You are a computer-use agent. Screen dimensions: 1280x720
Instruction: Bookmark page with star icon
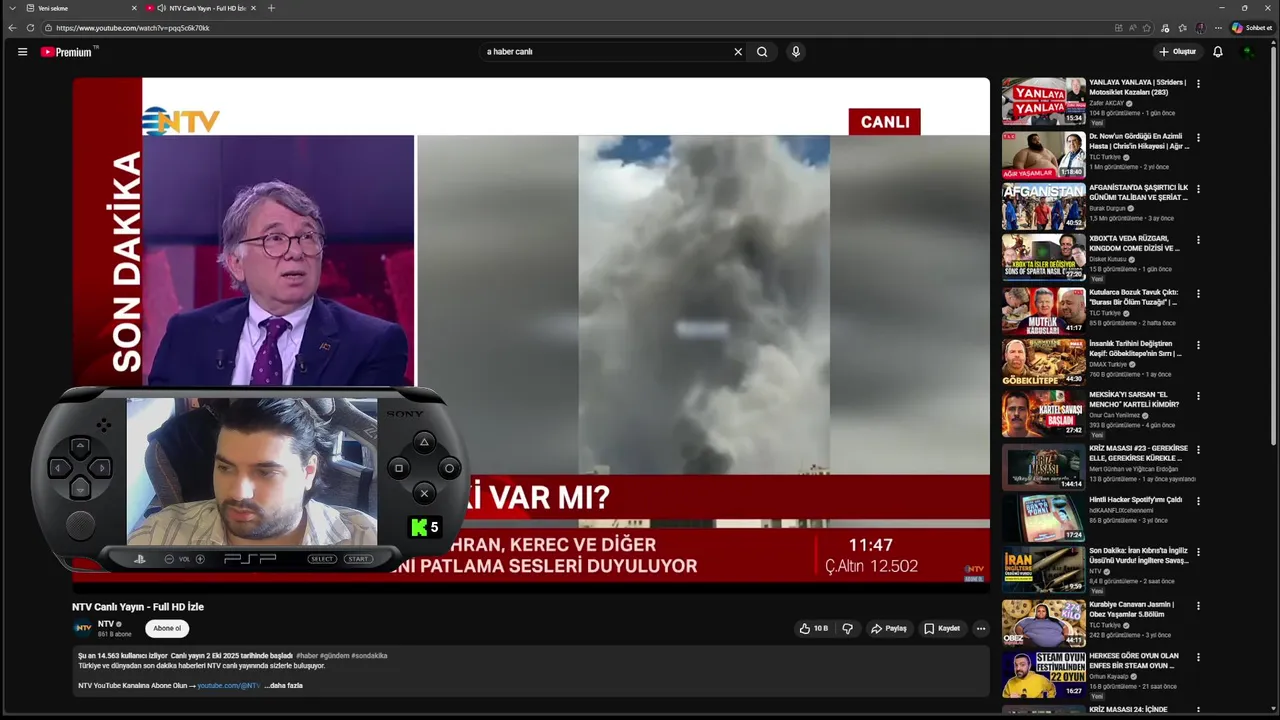pyautogui.click(x=1147, y=28)
